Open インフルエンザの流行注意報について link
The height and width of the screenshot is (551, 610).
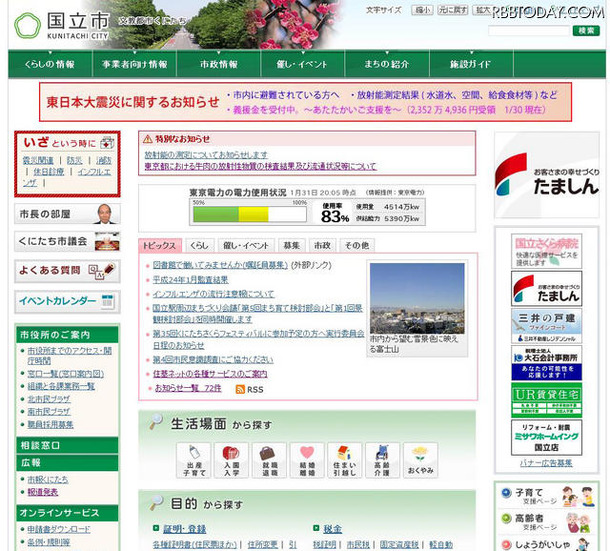(213, 294)
